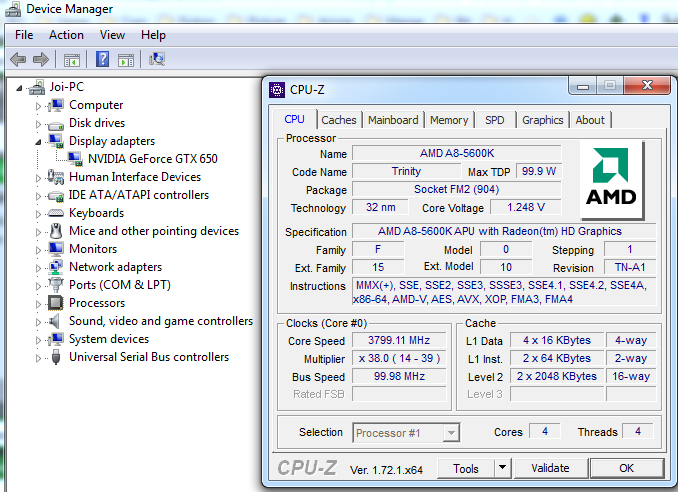Screen dimensions: 678x492
Task: Open the File menu
Action: pyautogui.click(x=24, y=35)
